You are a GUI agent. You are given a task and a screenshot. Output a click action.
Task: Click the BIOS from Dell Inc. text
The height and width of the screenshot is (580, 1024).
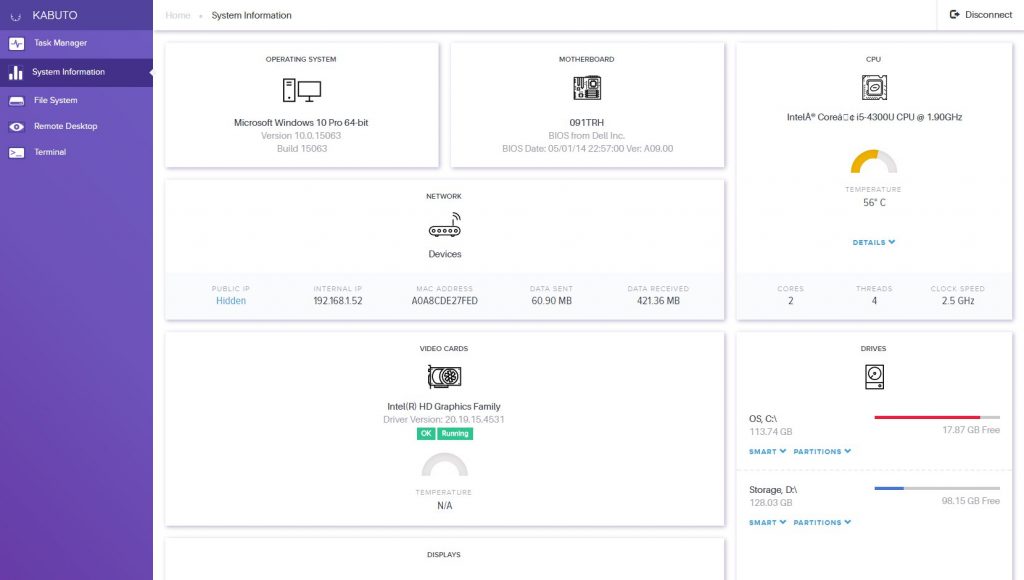(586, 135)
